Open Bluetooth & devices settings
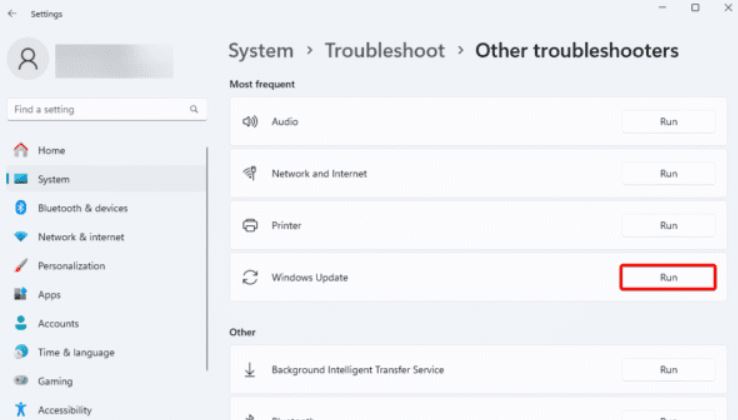 [106, 208]
